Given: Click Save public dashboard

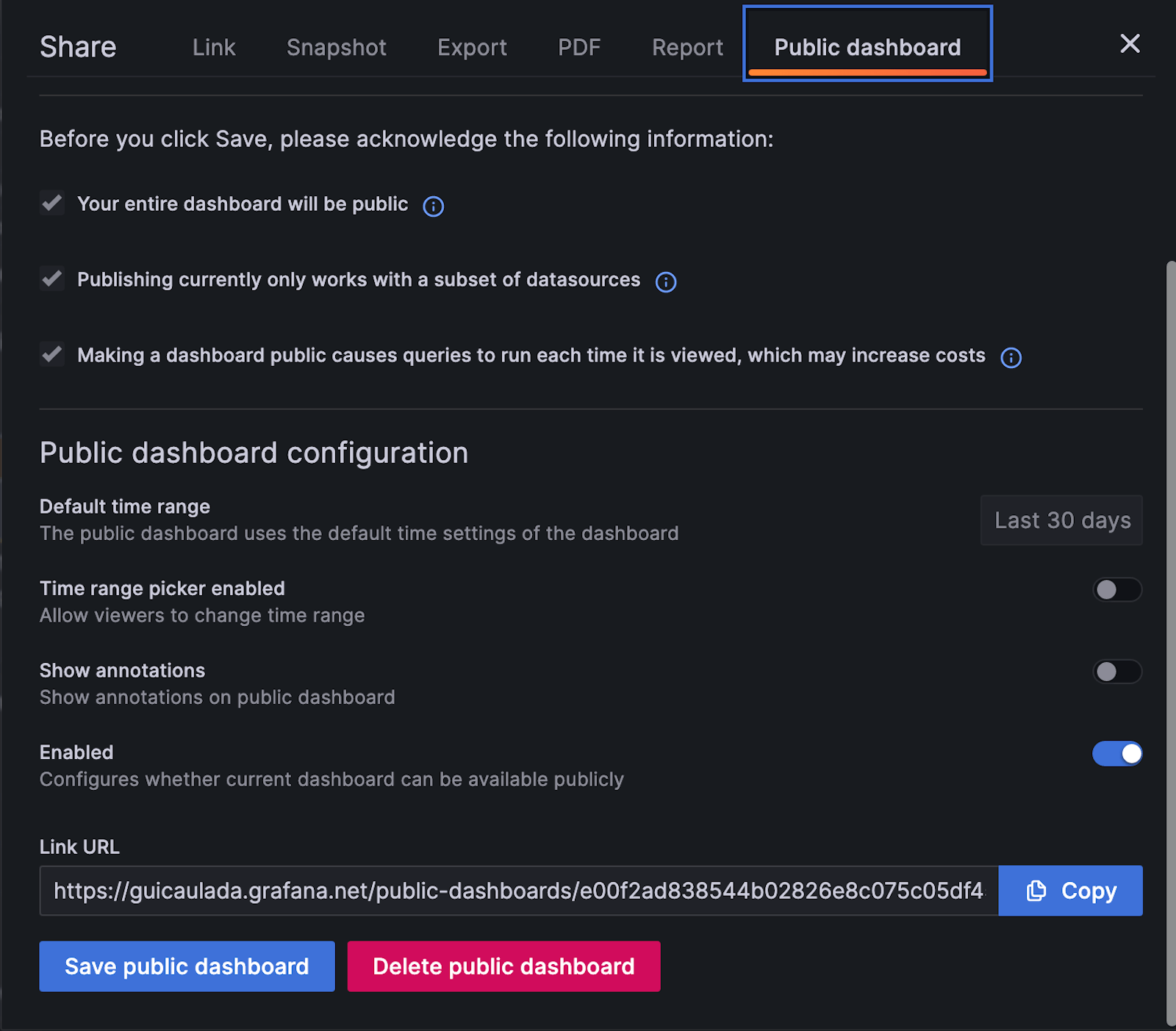Looking at the screenshot, I should 186,966.
